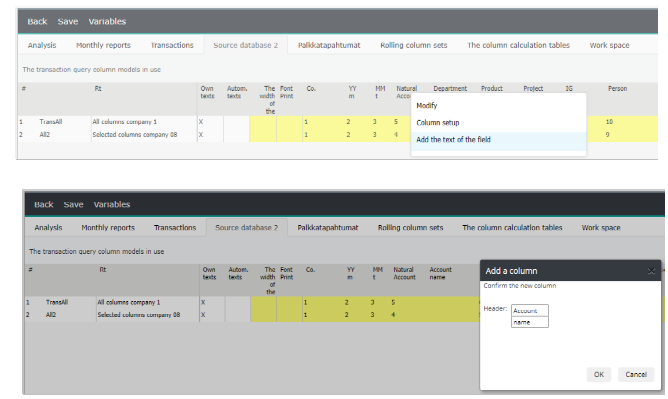Select Source database 2 tab in lower window
The width and height of the screenshot is (668, 399).
coord(247,228)
